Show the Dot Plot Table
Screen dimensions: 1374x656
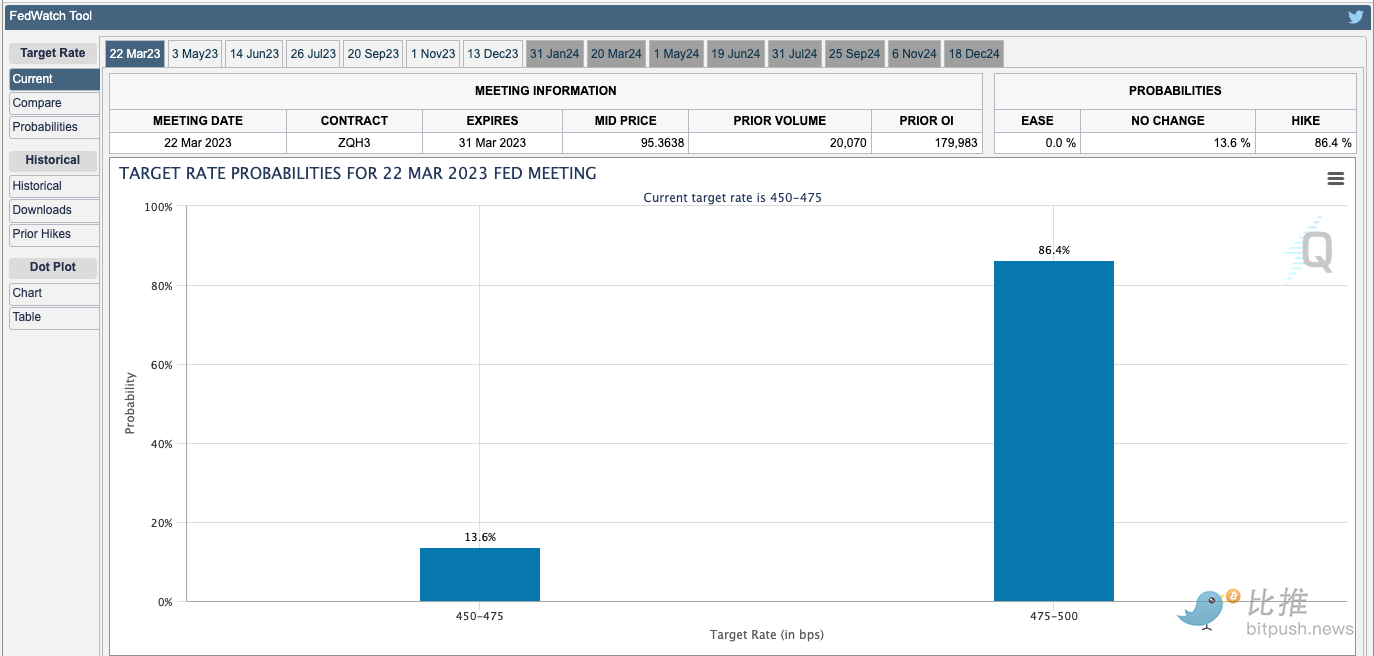click(54, 317)
